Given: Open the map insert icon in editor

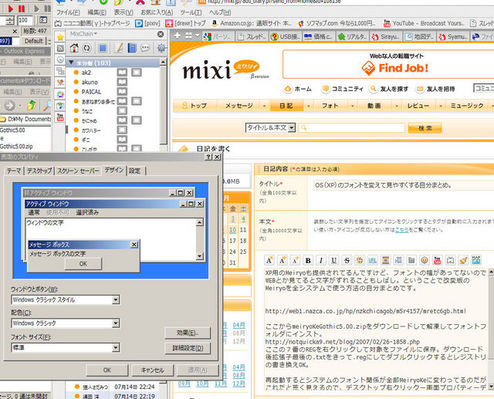Looking at the screenshot, I should click(476, 260).
